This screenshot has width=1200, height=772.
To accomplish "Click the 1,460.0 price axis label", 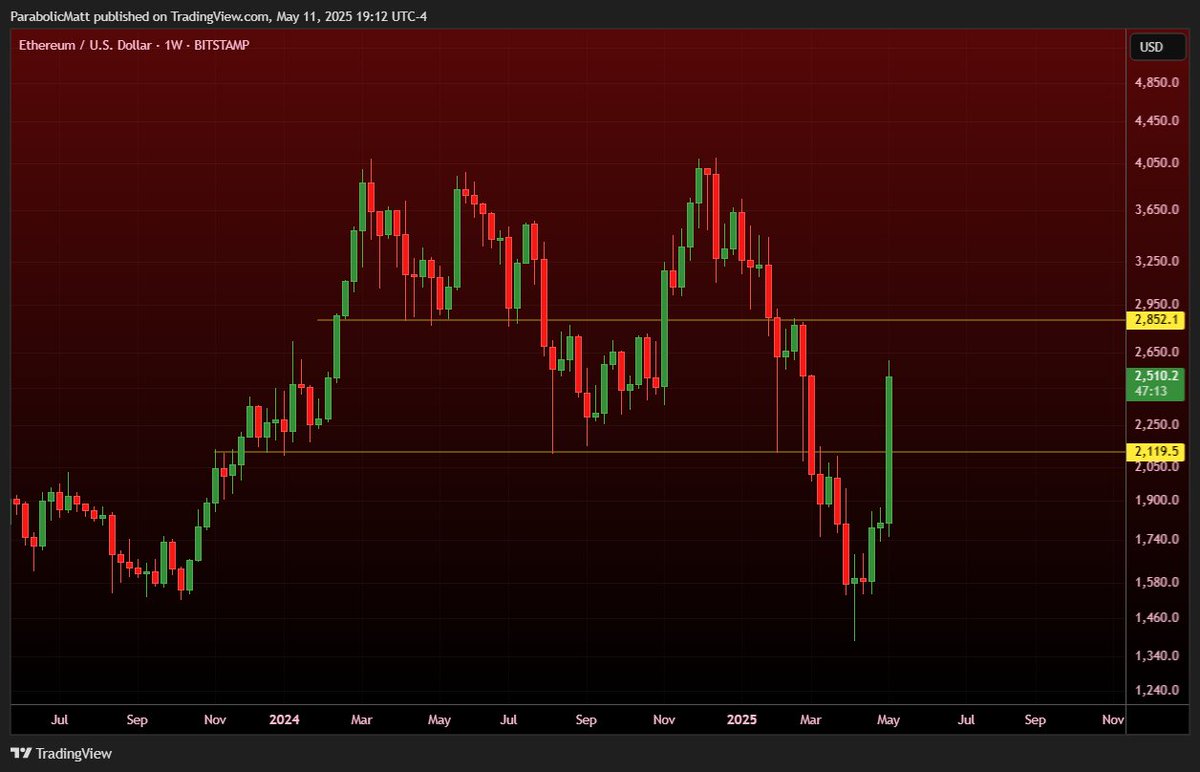I will 1155,618.
